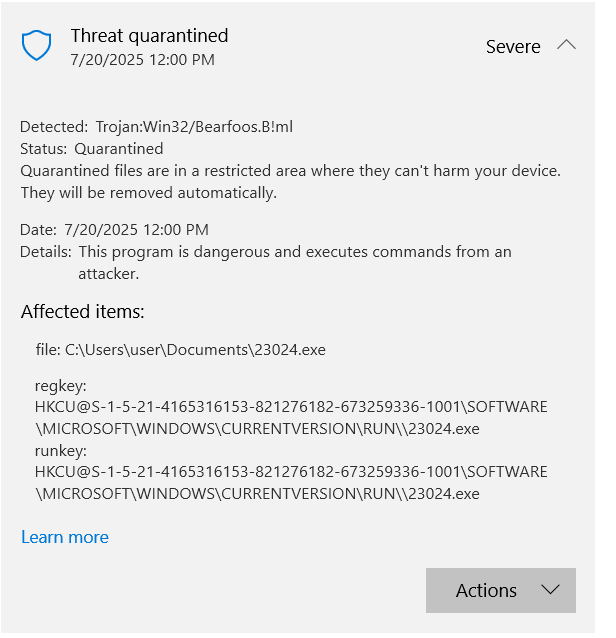Image resolution: width=616 pixels, height=638 pixels.
Task: Open the Learn more link
Action: (65, 537)
